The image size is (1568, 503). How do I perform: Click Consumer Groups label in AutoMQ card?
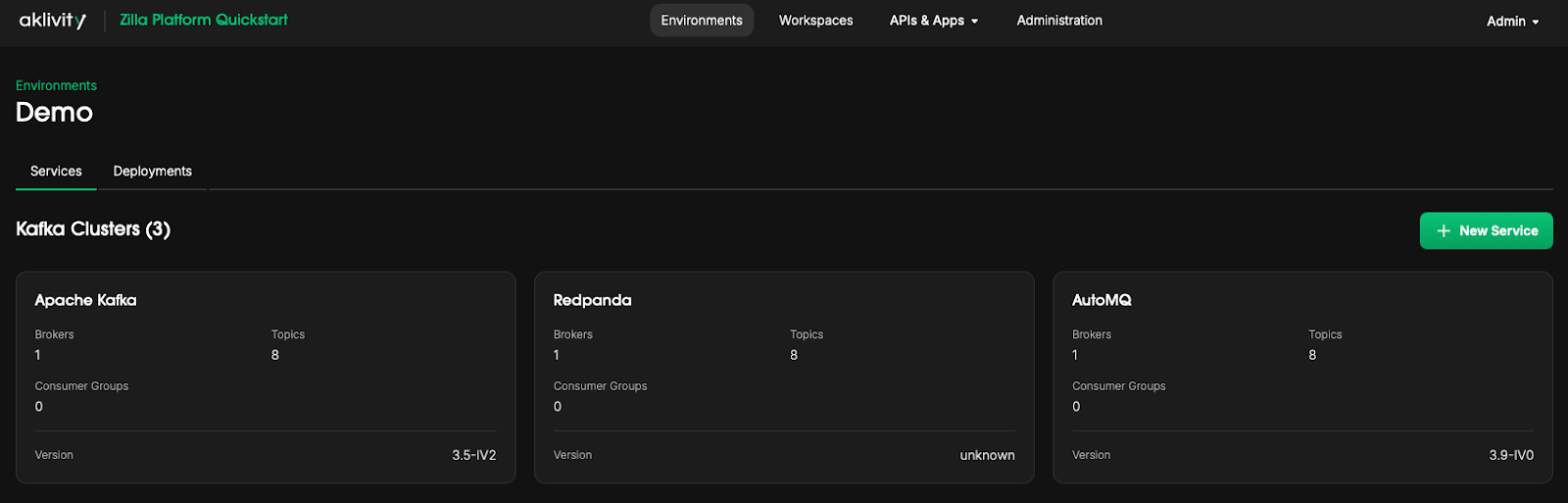click(x=1119, y=386)
